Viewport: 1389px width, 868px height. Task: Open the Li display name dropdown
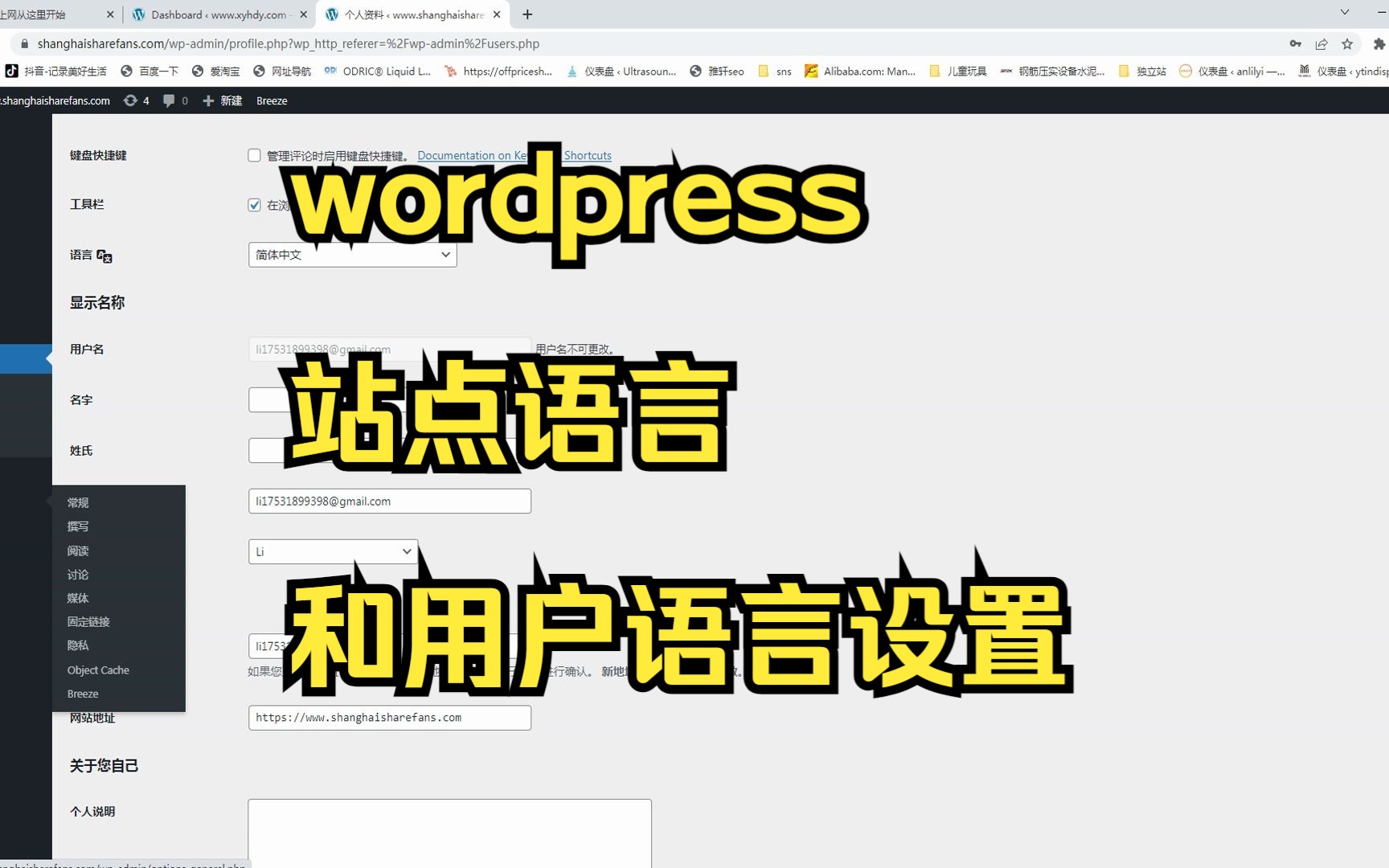(333, 551)
